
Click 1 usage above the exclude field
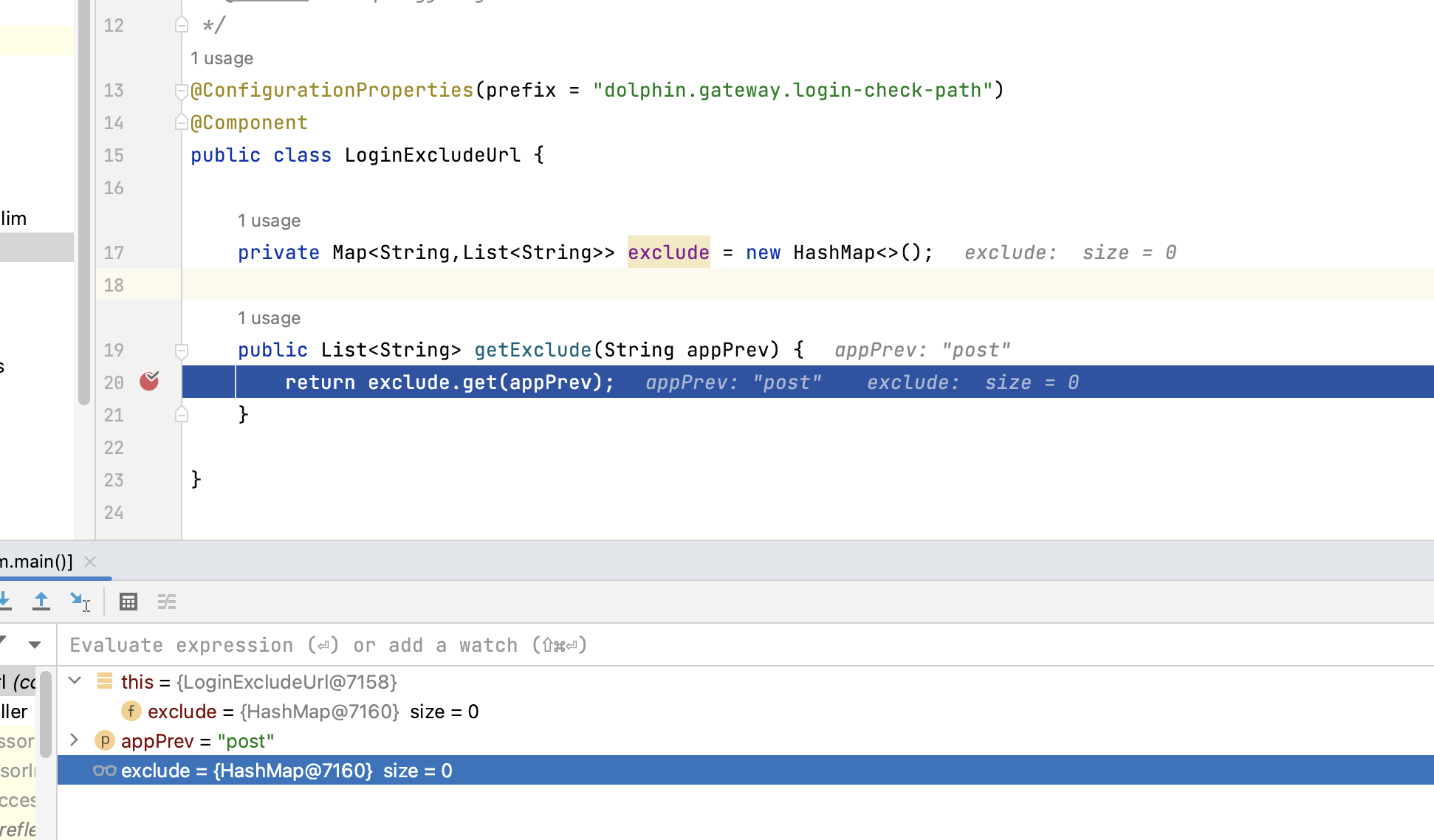point(268,220)
